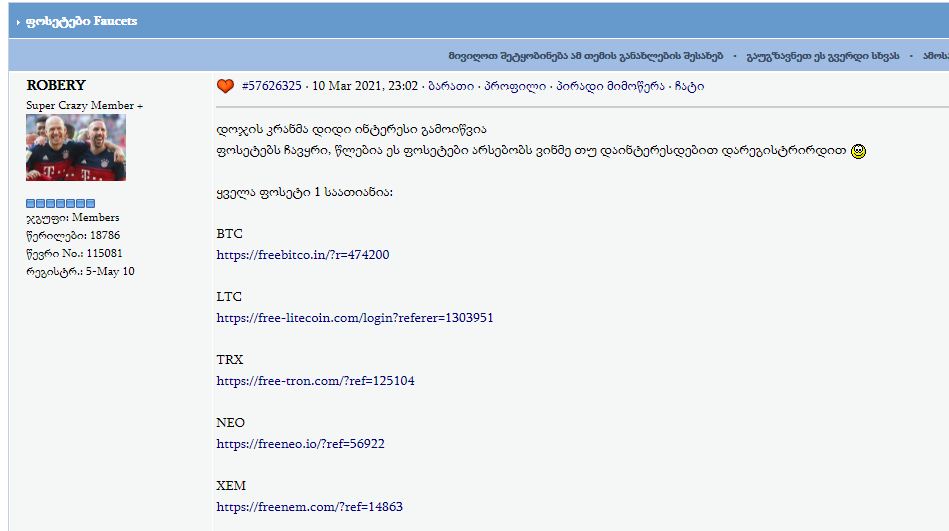
Task: Click the blue member rank pips bar
Action: point(61,203)
